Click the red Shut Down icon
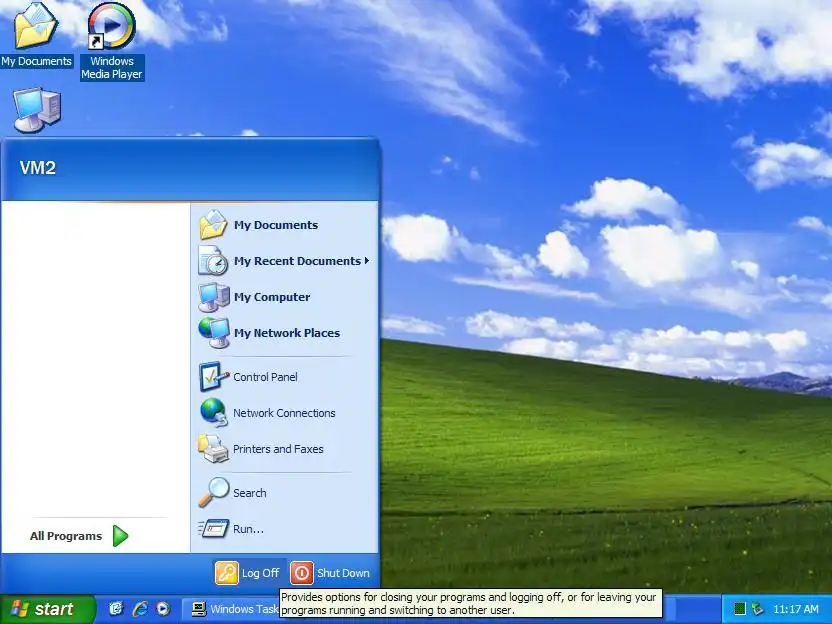The width and height of the screenshot is (832, 624). [301, 573]
